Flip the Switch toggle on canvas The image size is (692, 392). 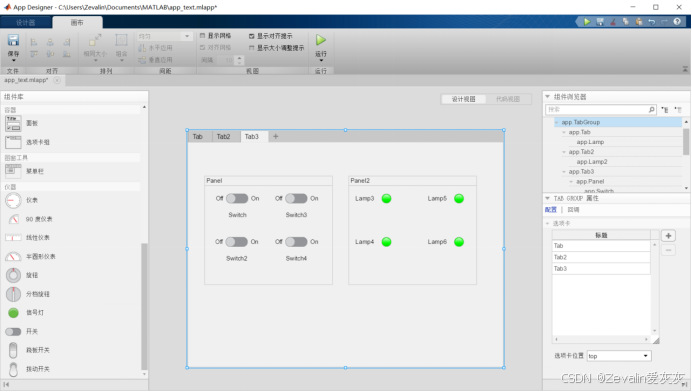point(237,199)
